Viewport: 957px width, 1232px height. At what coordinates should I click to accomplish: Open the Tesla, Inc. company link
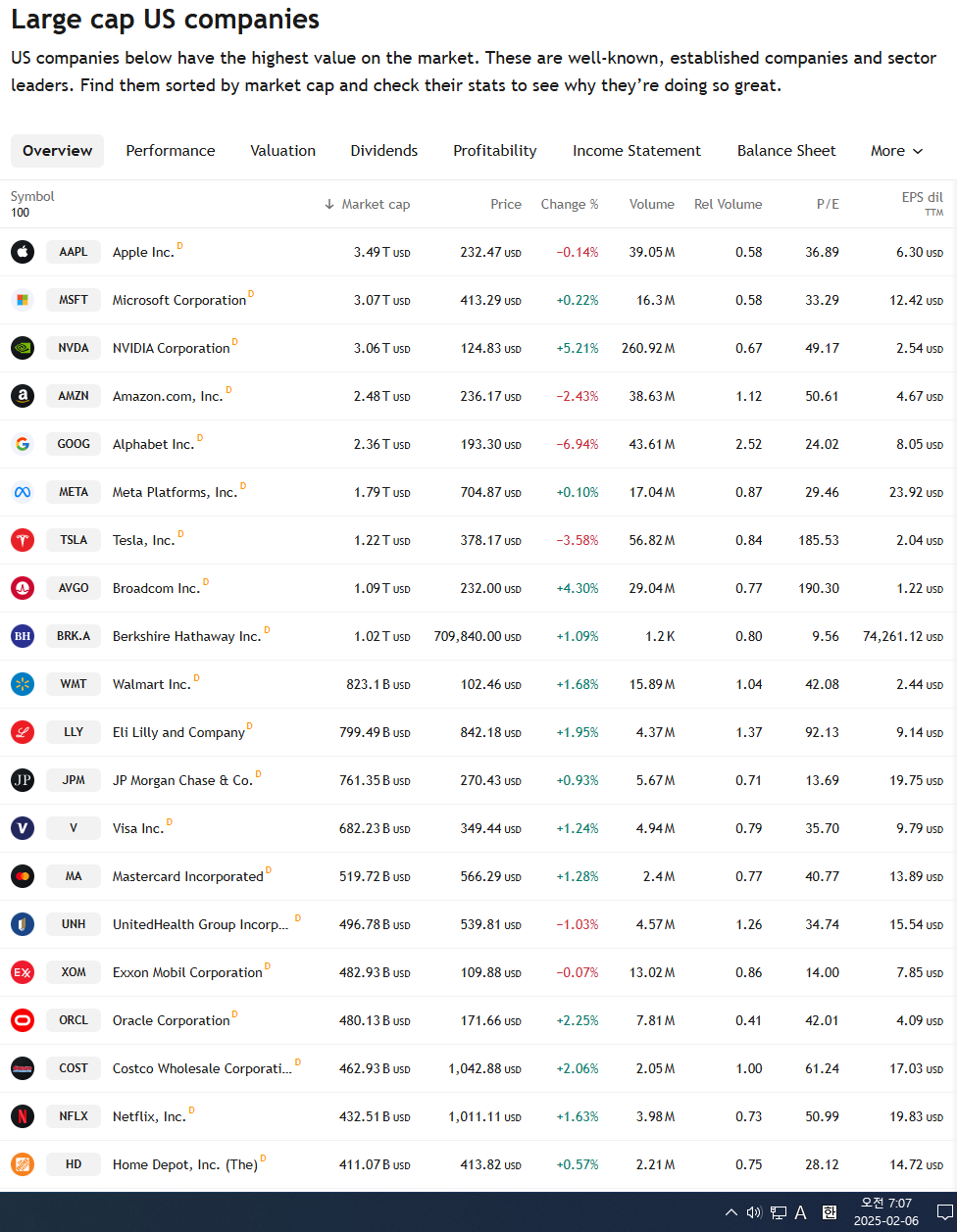[144, 541]
